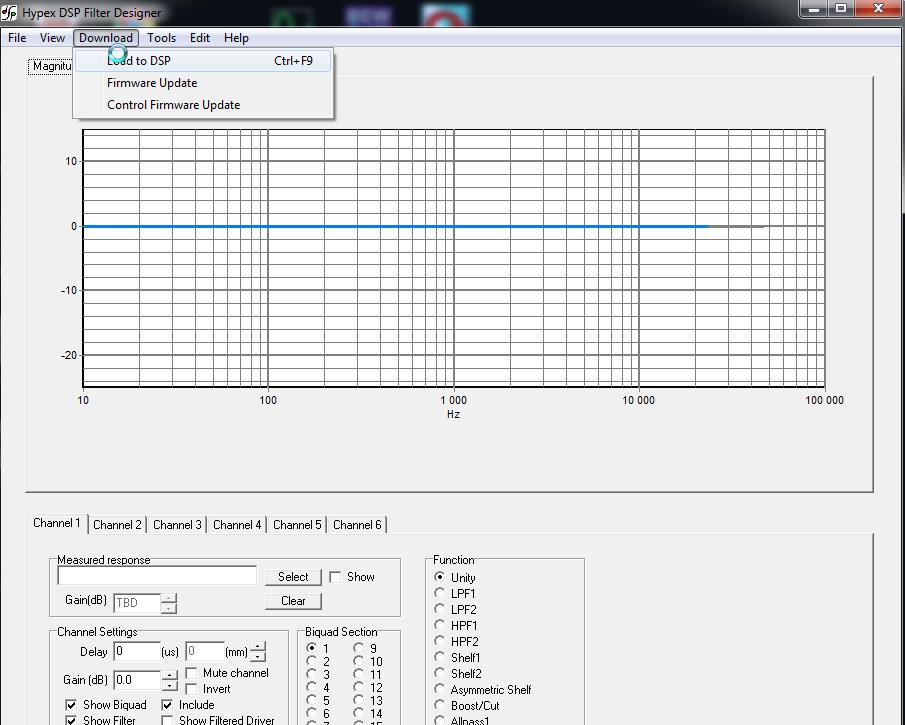Enable Show Filtered Driver checkbox
Screen dimensions: 905x725
(167, 720)
